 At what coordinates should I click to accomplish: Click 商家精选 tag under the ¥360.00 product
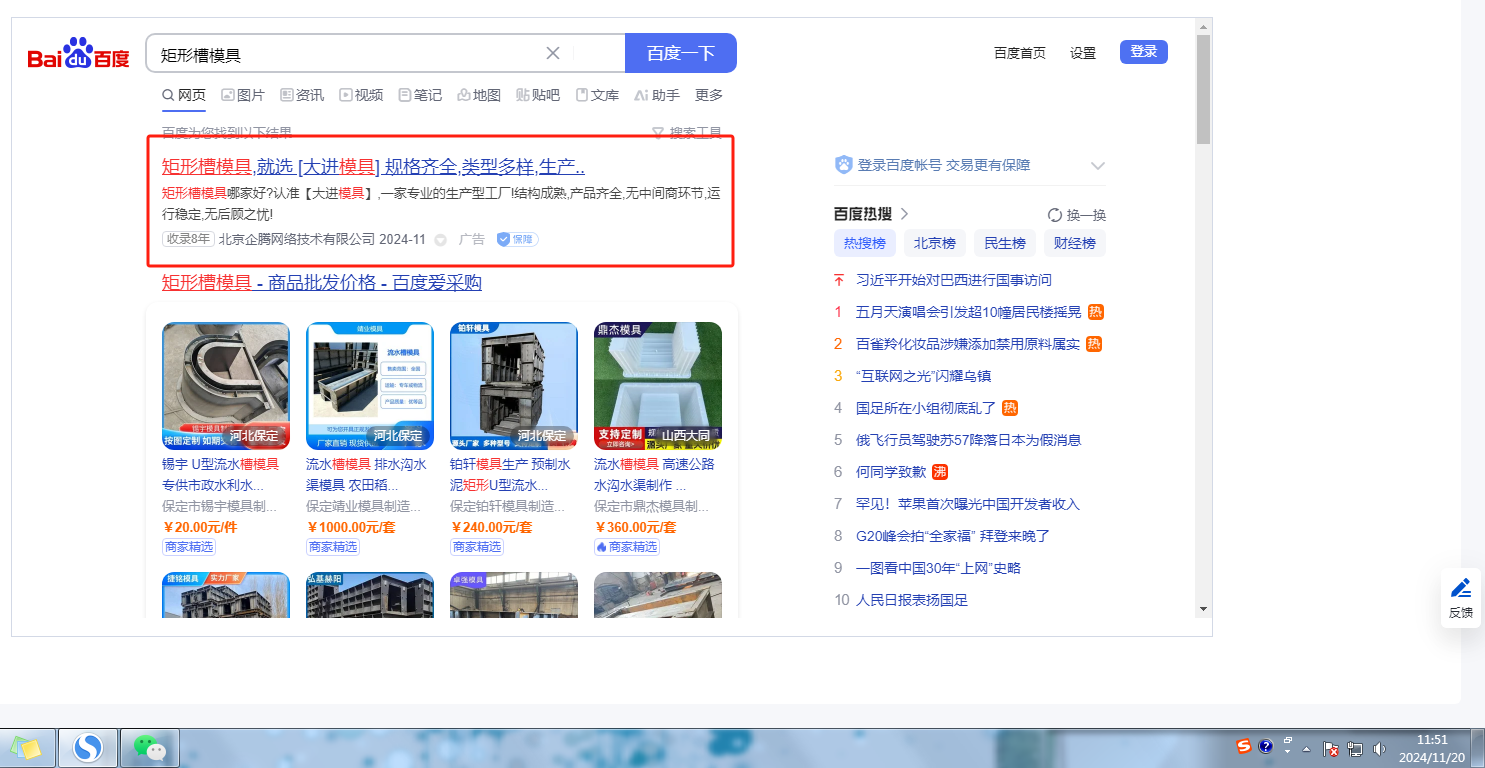pos(627,547)
